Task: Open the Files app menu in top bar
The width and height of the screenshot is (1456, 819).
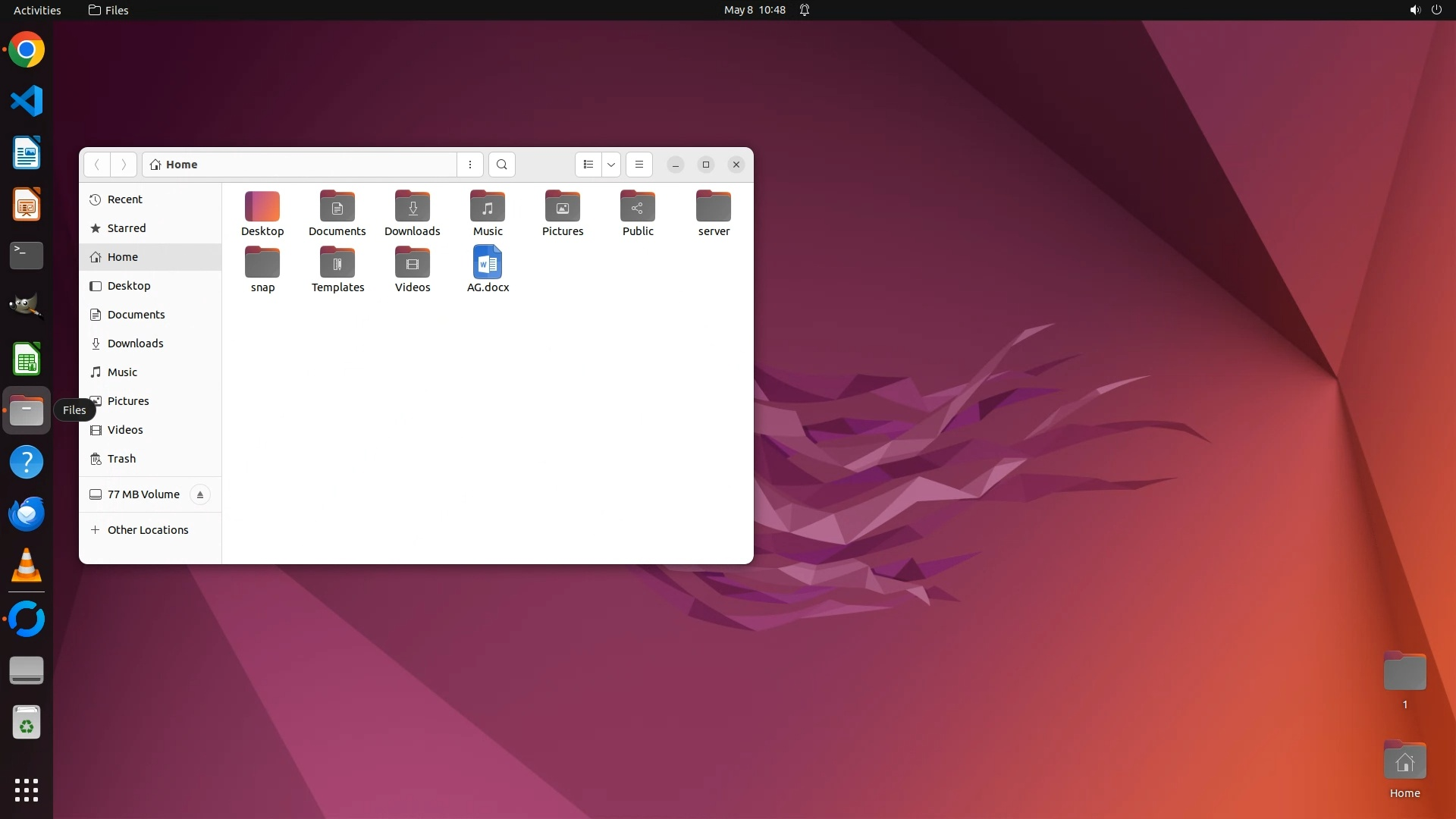Action: pyautogui.click(x=108, y=10)
